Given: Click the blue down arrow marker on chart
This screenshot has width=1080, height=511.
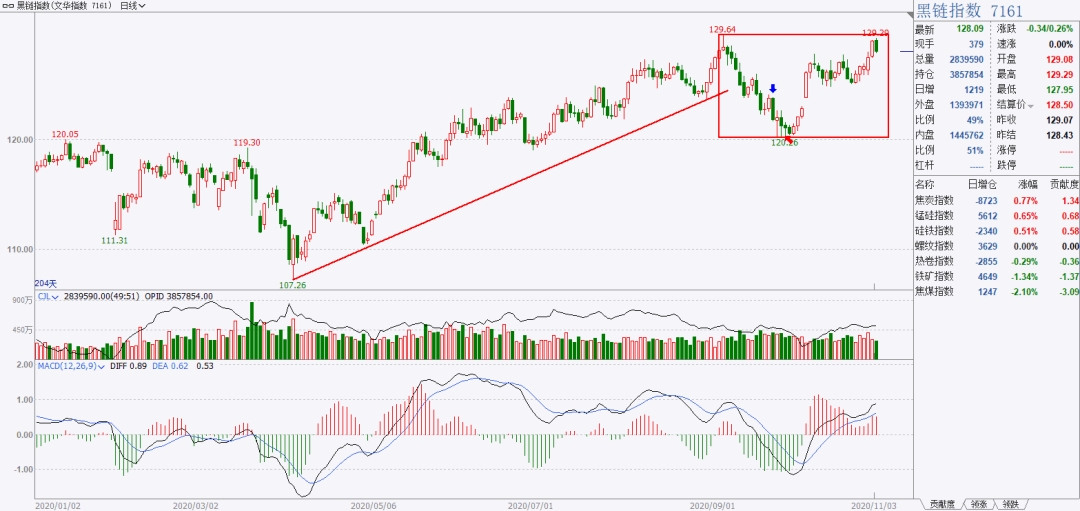Looking at the screenshot, I should (x=773, y=88).
